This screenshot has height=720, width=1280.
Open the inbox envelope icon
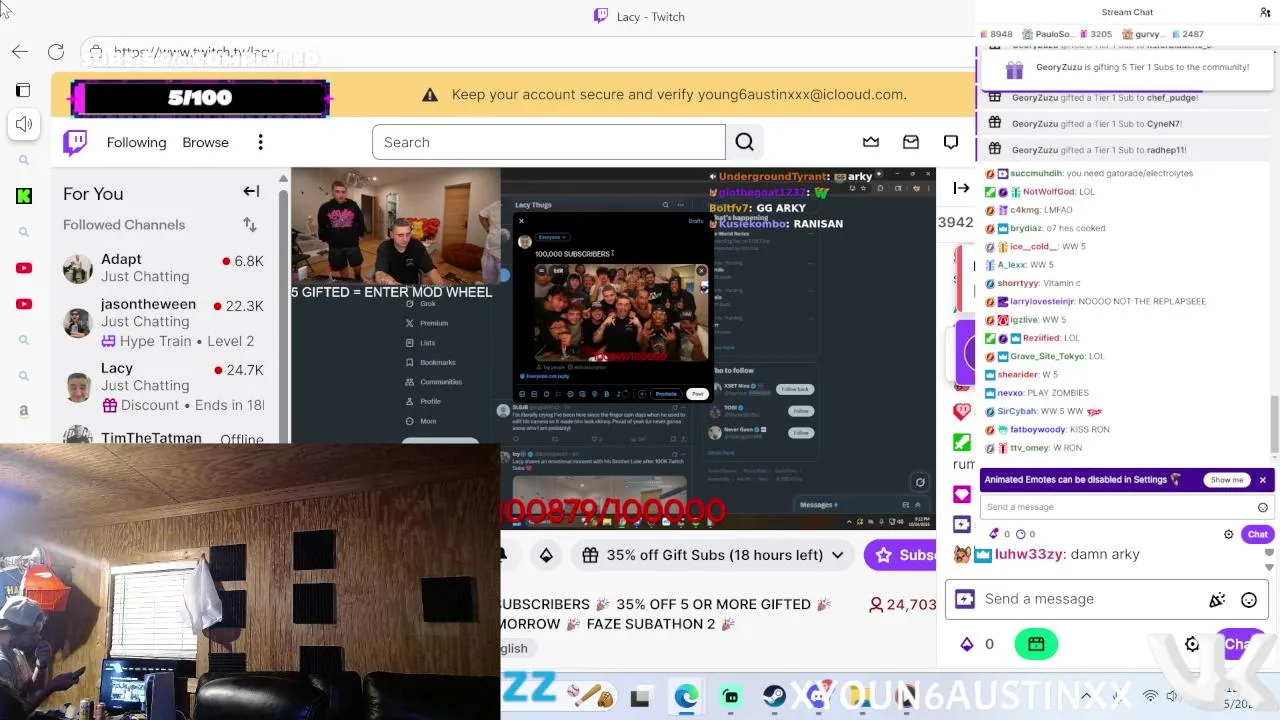click(911, 142)
